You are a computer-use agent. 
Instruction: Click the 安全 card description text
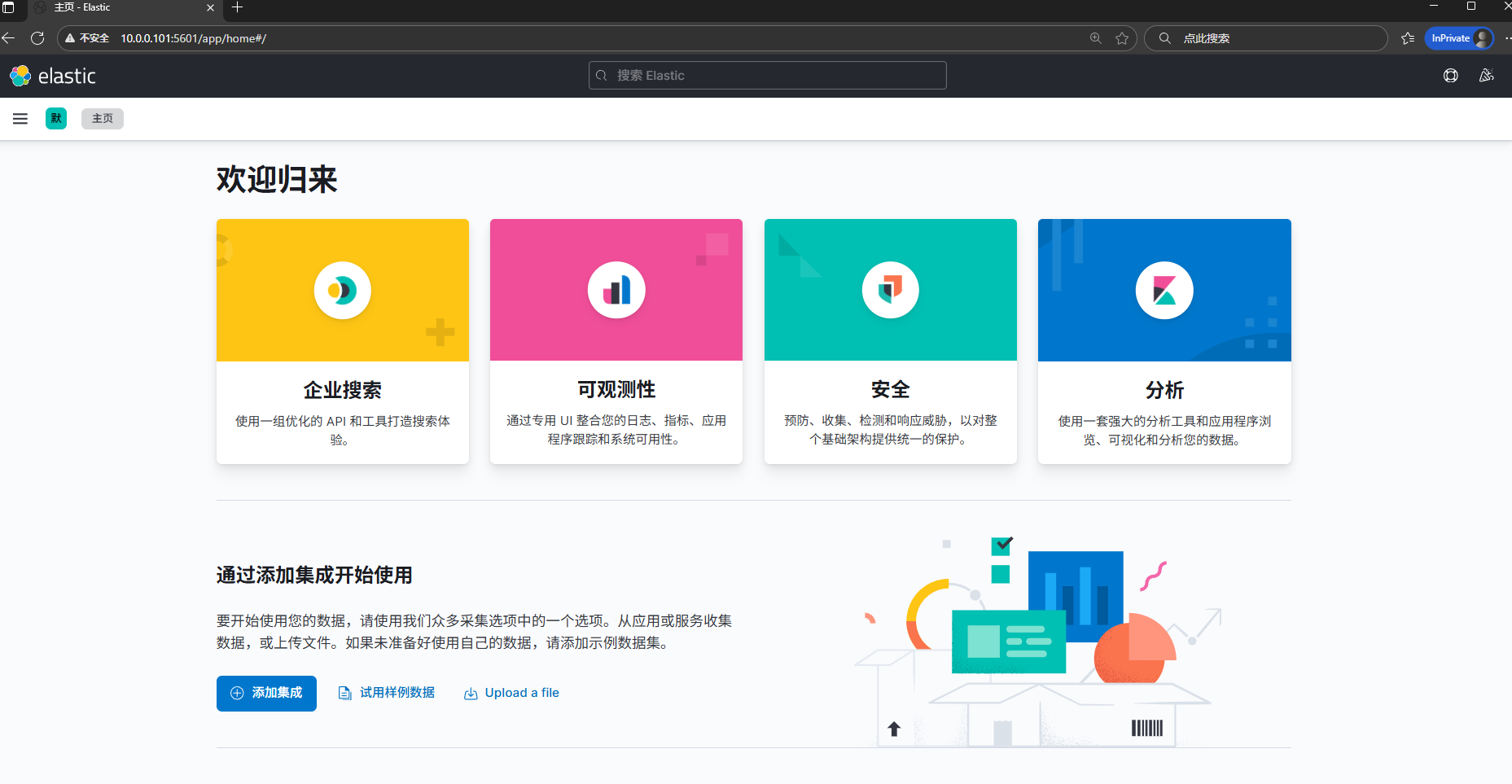click(x=891, y=430)
